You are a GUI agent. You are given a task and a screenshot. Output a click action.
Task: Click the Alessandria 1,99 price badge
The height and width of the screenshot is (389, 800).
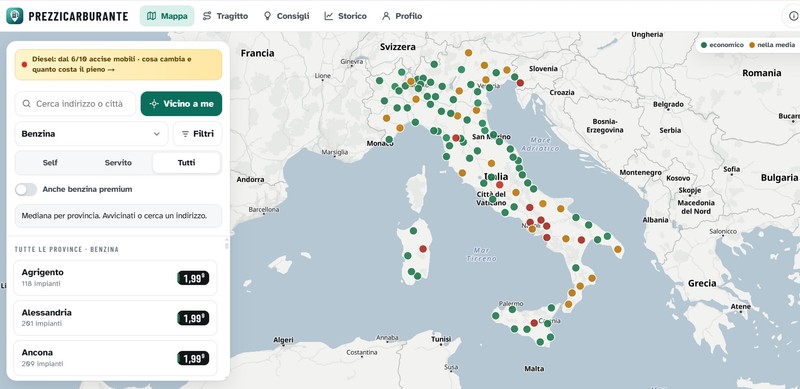tap(193, 318)
